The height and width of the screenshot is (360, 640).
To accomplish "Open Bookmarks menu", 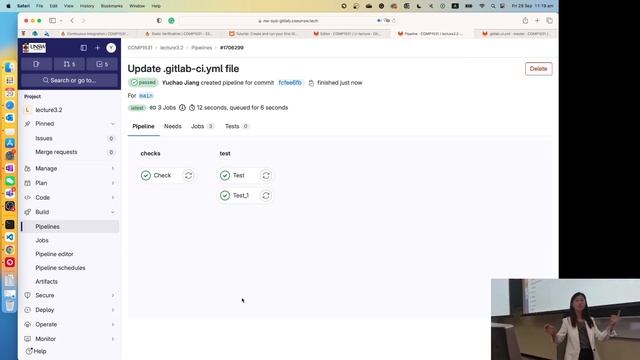I will (111, 6).
